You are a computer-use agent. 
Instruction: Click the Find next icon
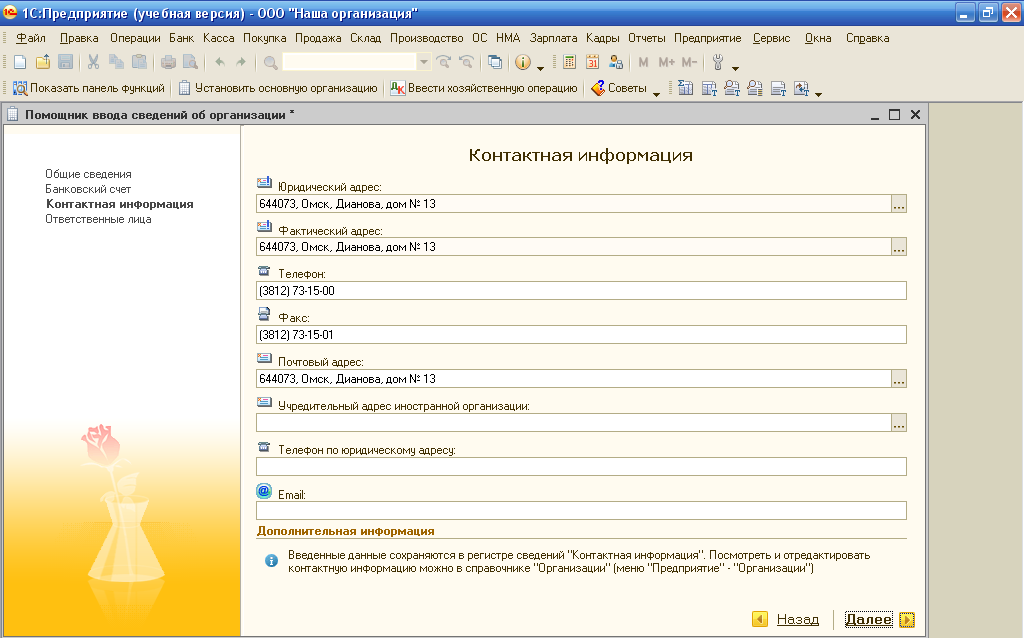coord(444,62)
